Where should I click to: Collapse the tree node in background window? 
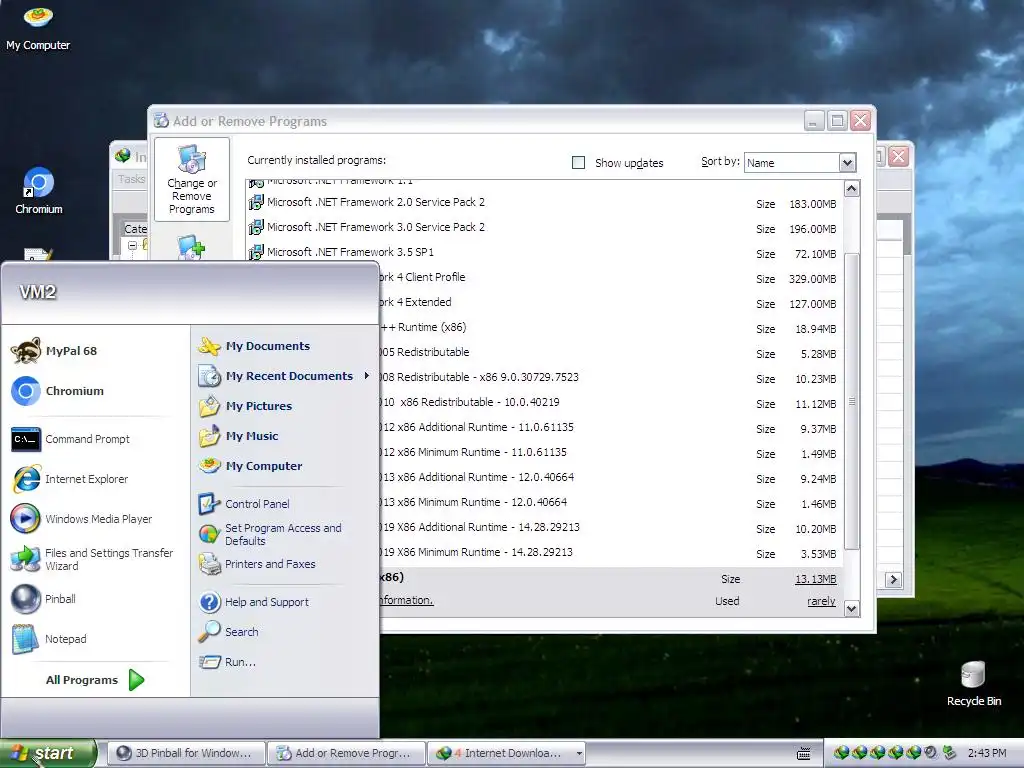coord(133,246)
